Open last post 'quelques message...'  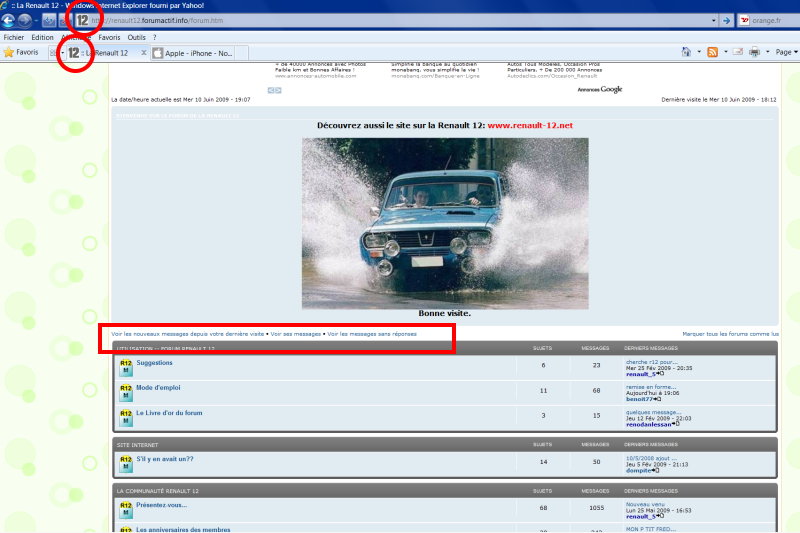(653, 412)
